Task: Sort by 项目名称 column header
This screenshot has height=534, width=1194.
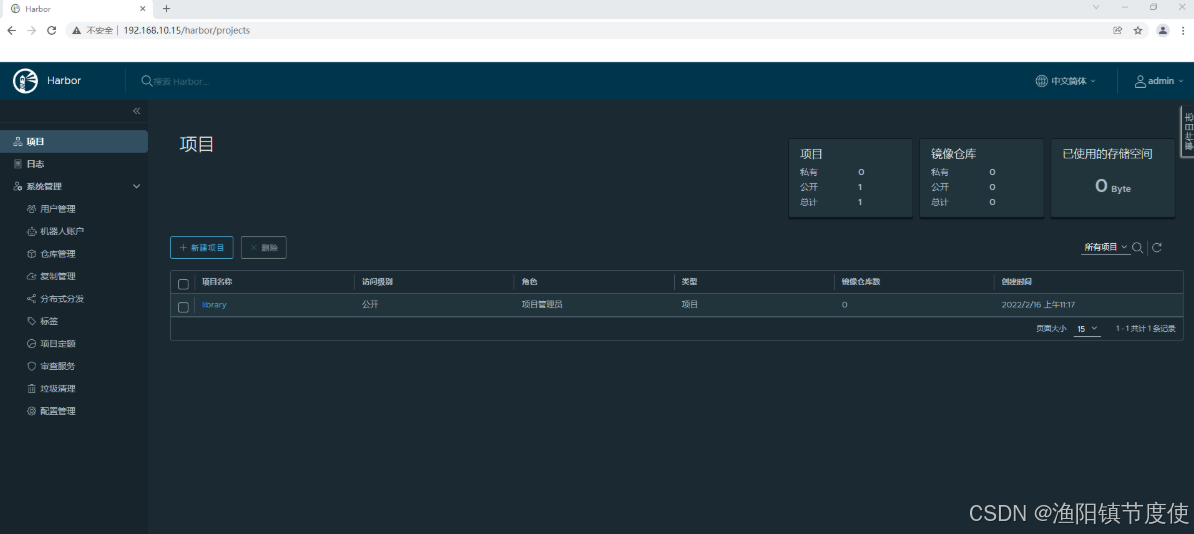Action: coord(217,282)
